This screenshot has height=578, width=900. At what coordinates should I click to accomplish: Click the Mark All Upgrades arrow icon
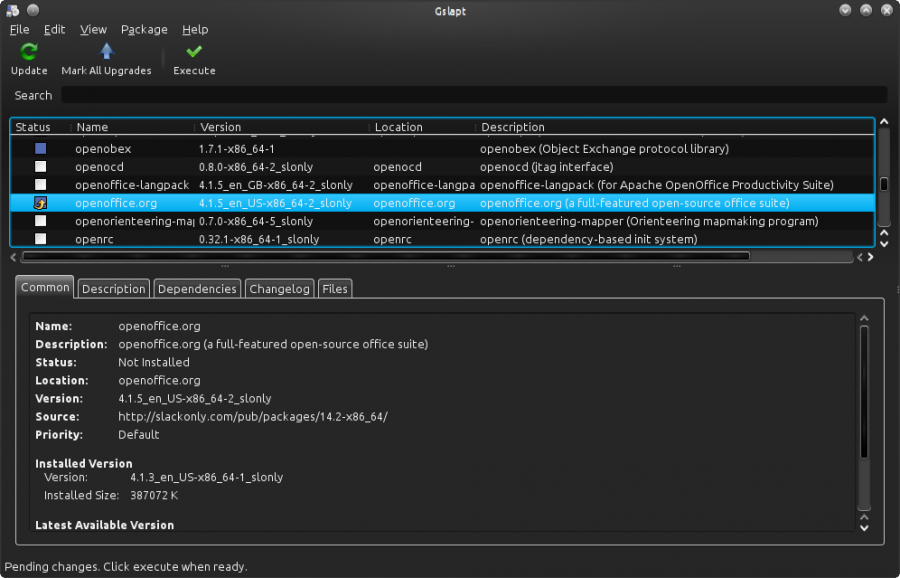pos(107,52)
